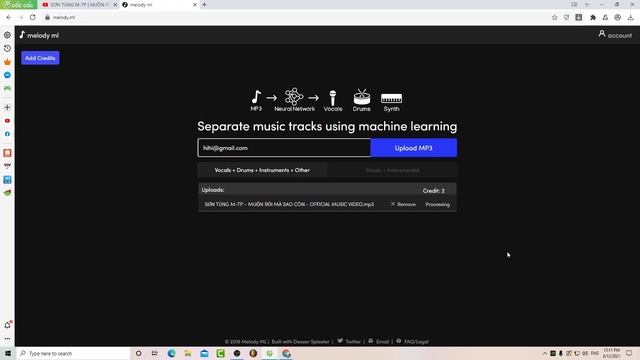Open the sidebar notifications bell
Image resolution: width=640 pixels, height=360 pixels.
[x=7, y=325]
